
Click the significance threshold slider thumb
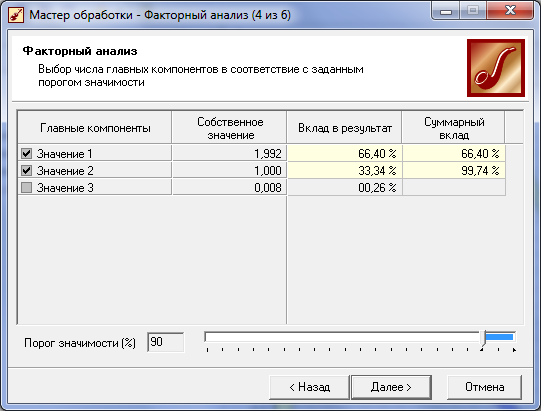click(483, 338)
